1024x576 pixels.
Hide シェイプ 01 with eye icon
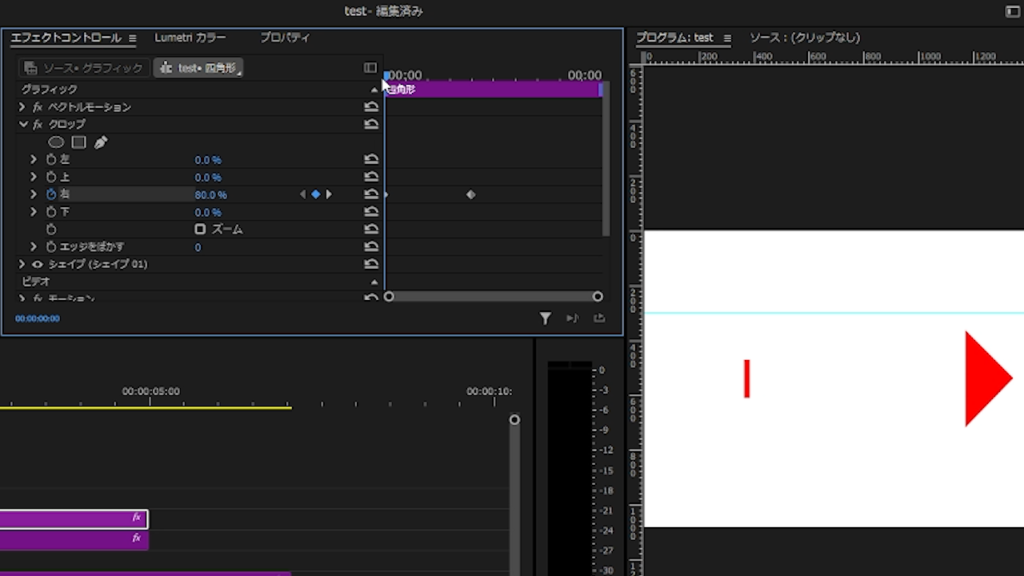click(37, 264)
